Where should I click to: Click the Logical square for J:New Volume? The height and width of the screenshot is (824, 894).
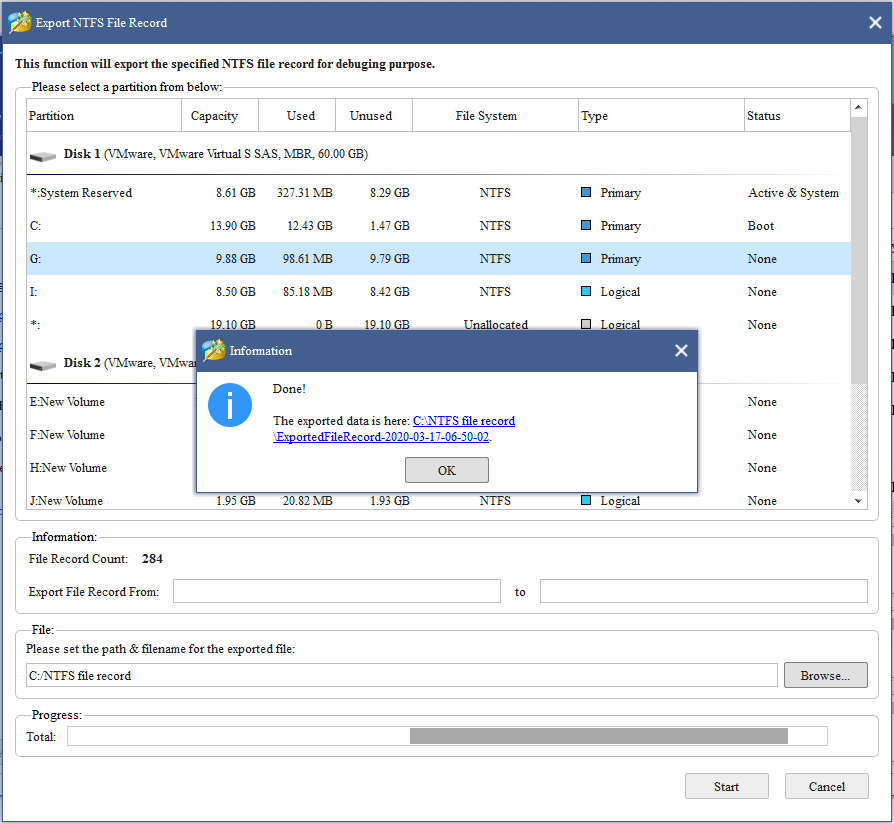(587, 500)
